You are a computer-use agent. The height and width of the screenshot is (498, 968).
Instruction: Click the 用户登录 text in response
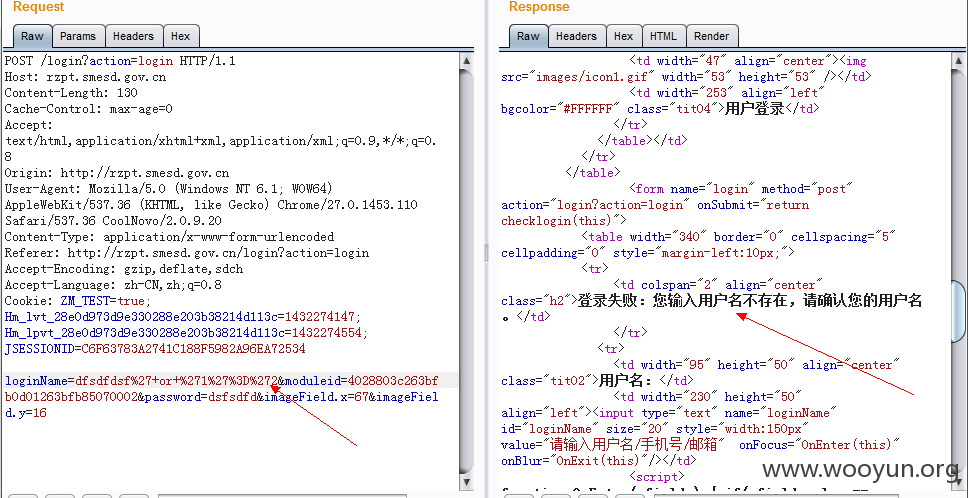[754, 109]
